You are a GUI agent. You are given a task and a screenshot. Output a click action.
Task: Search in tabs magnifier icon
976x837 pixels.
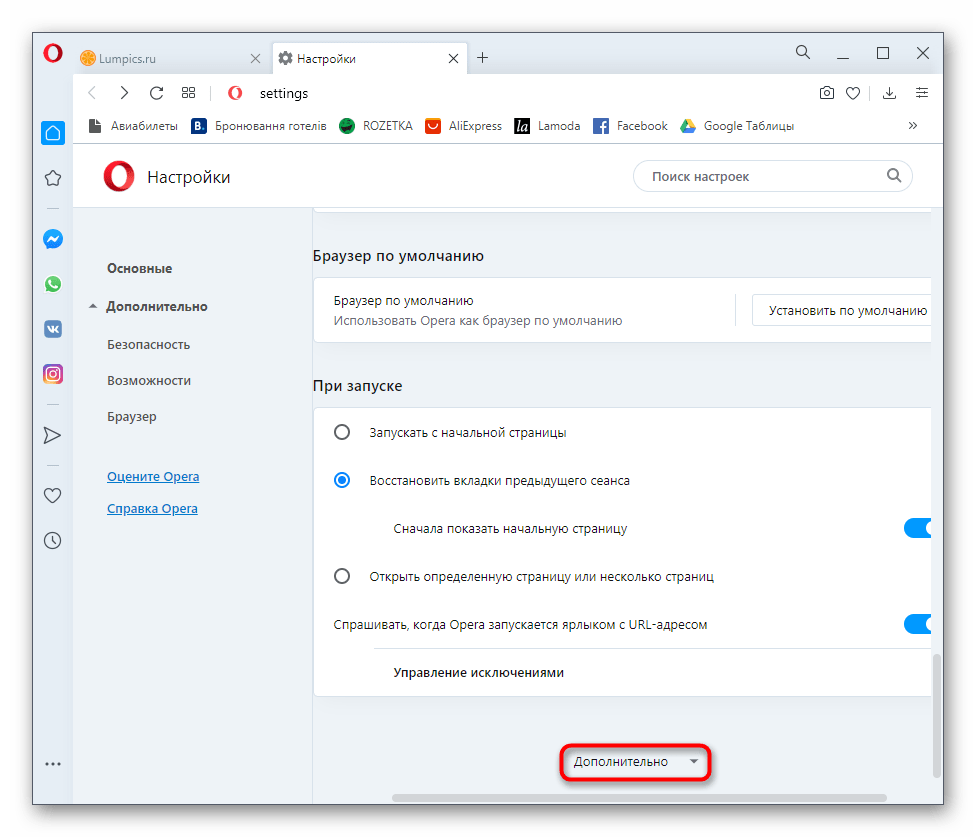click(803, 52)
